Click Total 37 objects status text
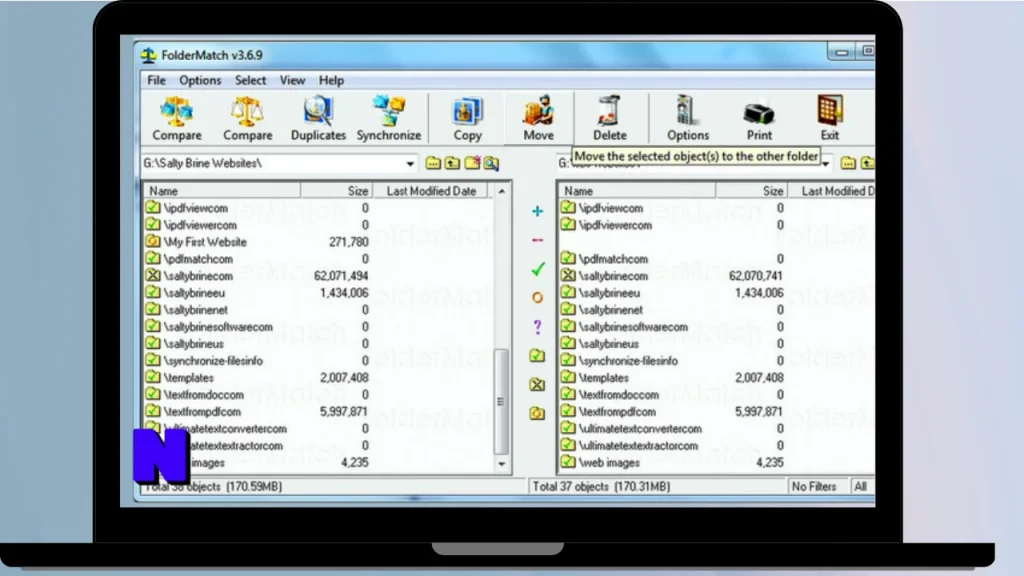The image size is (1024, 576). 601,487
